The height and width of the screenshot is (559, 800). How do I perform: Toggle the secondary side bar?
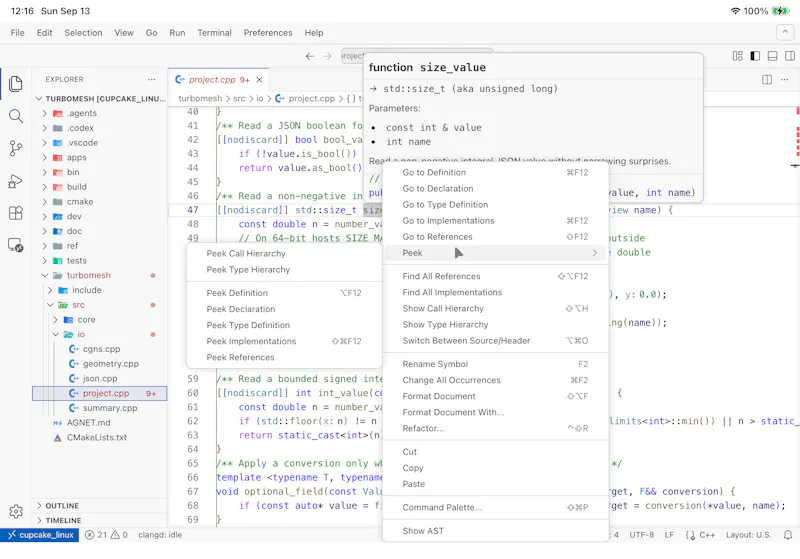790,56
